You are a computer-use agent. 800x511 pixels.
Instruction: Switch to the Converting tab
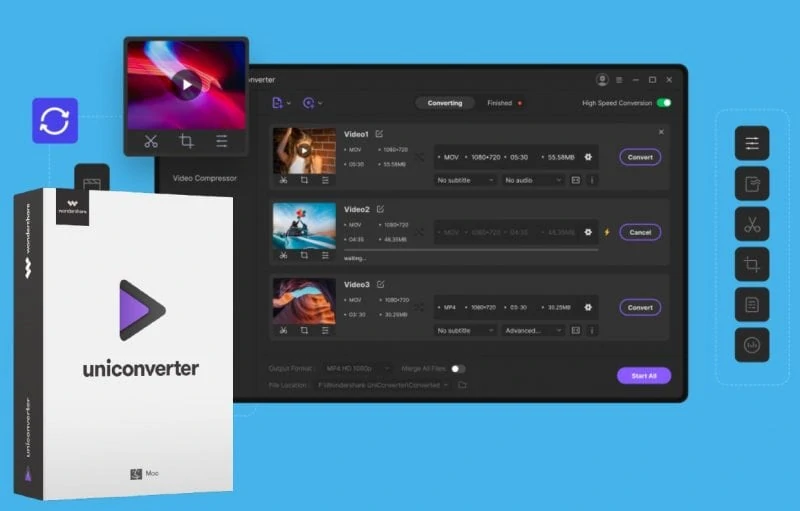click(445, 103)
